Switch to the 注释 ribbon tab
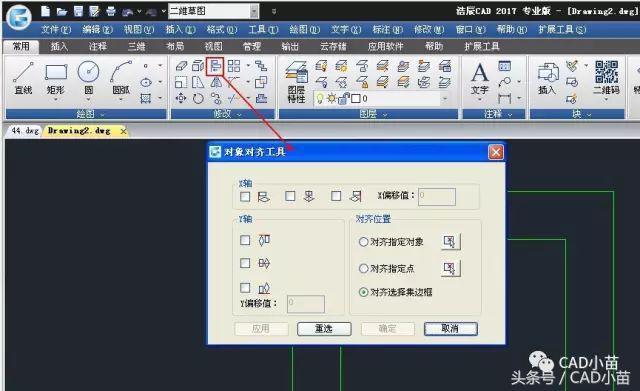The width and height of the screenshot is (640, 391). (x=98, y=46)
